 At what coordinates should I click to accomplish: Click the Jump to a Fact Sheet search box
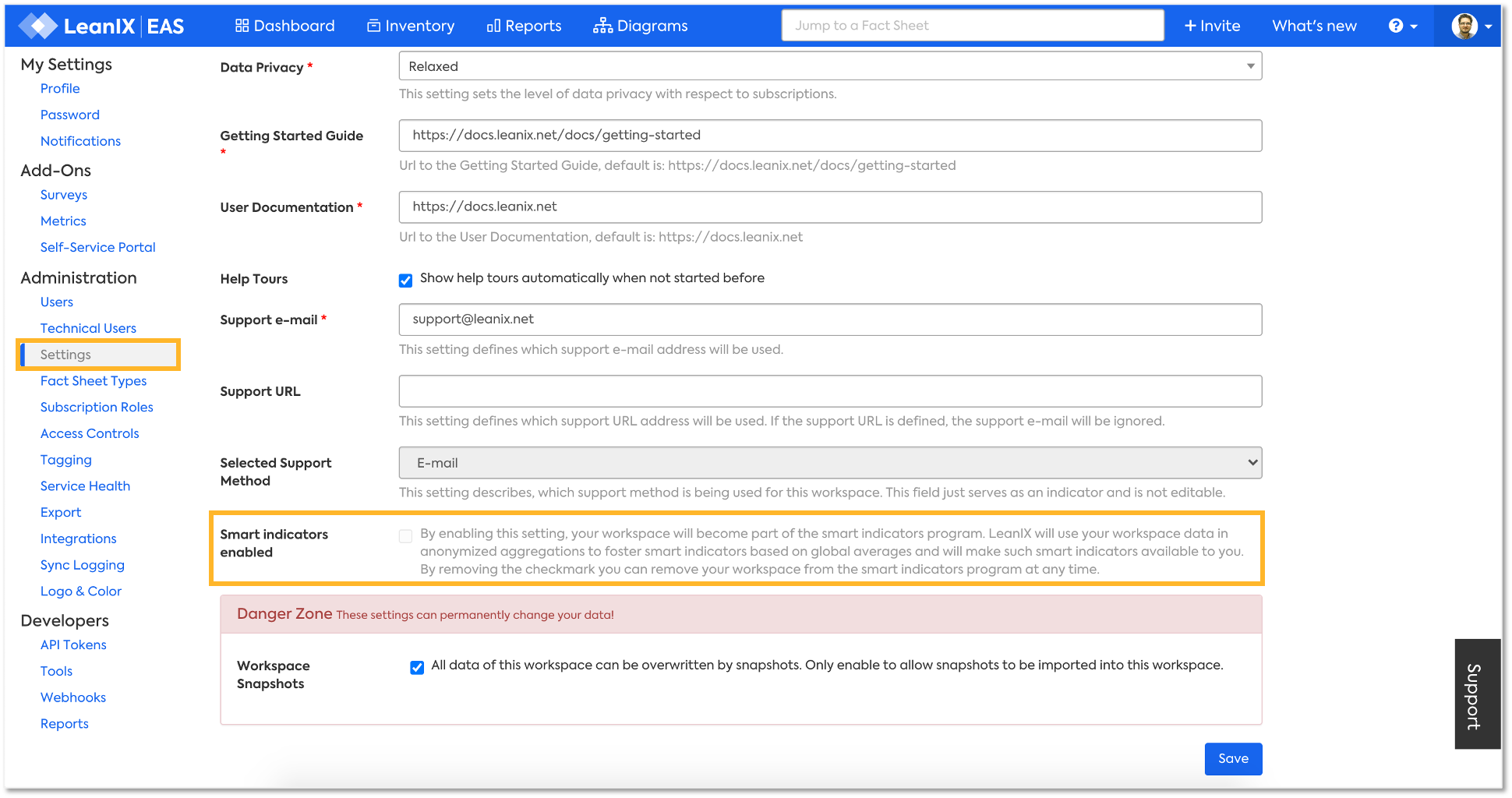click(973, 26)
